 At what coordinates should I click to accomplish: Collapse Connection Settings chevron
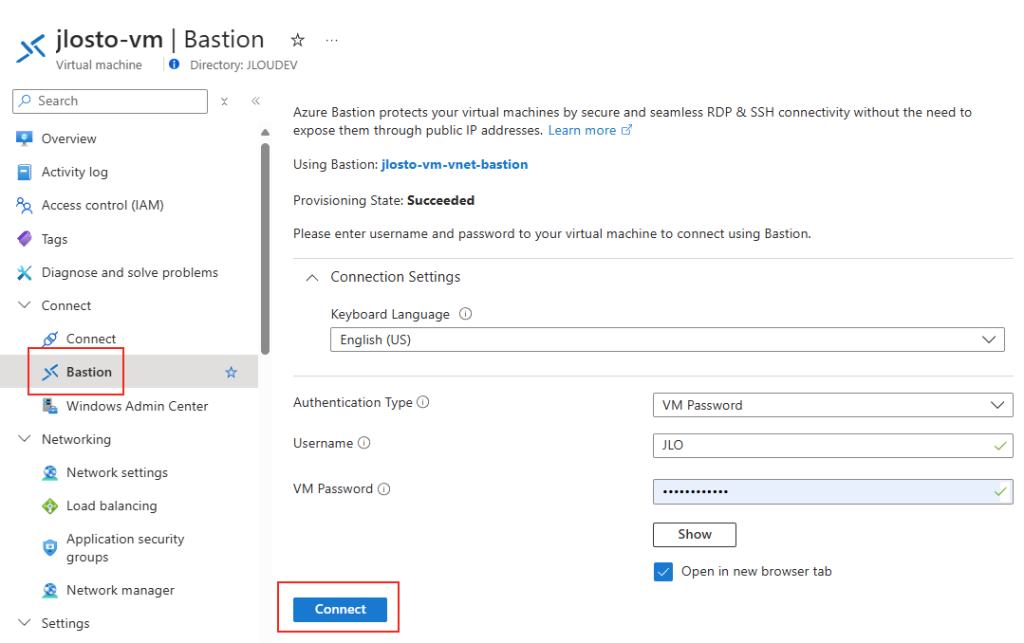point(312,277)
